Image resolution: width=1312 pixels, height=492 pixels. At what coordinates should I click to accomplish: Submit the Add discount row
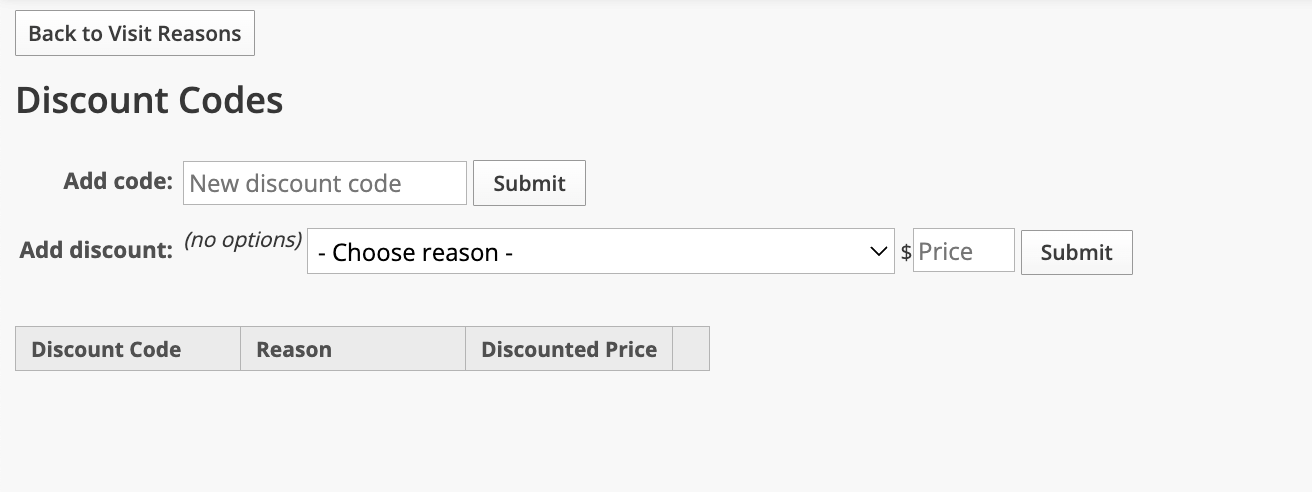point(1076,252)
